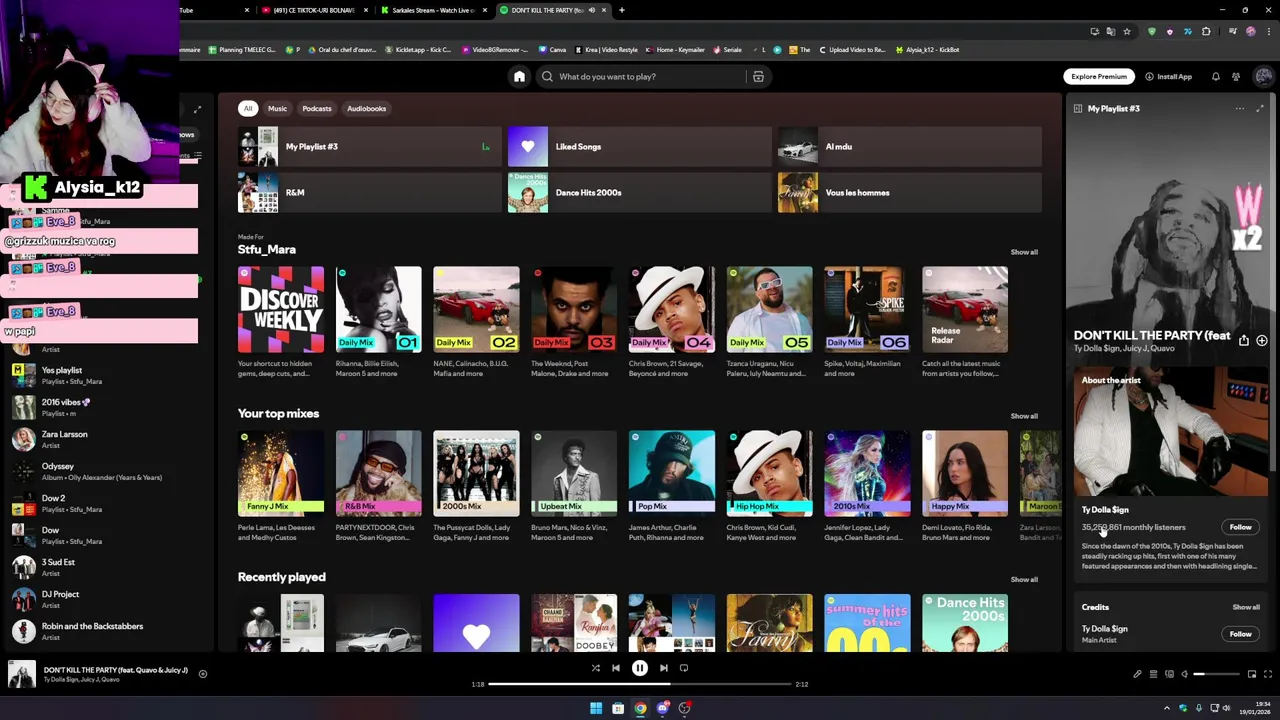Mute Spotify with the volume speaker icon
Screen dimensions: 1280x720
pos(1185,674)
